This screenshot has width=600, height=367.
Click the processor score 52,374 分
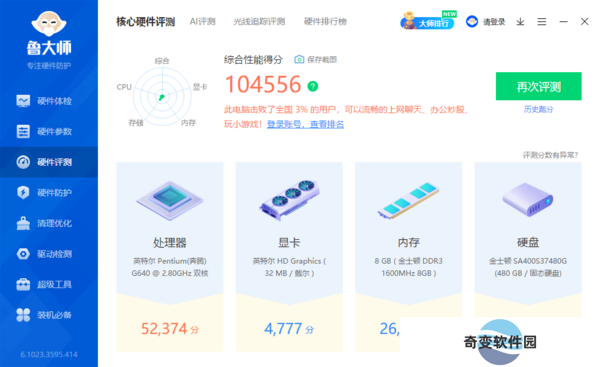pyautogui.click(x=170, y=329)
